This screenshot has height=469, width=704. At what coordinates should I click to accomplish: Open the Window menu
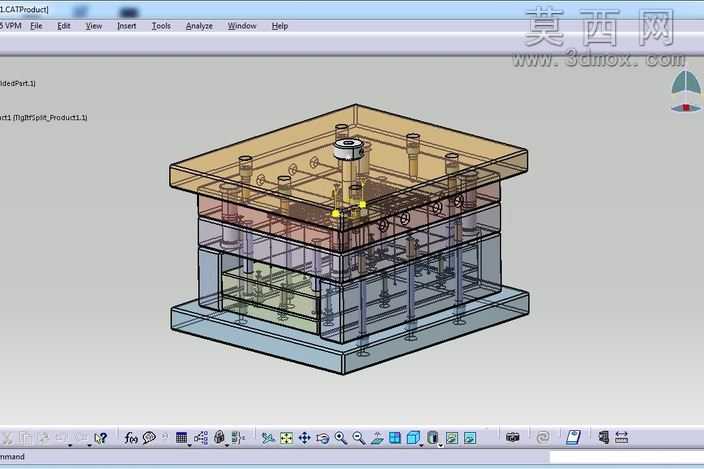(x=242, y=26)
